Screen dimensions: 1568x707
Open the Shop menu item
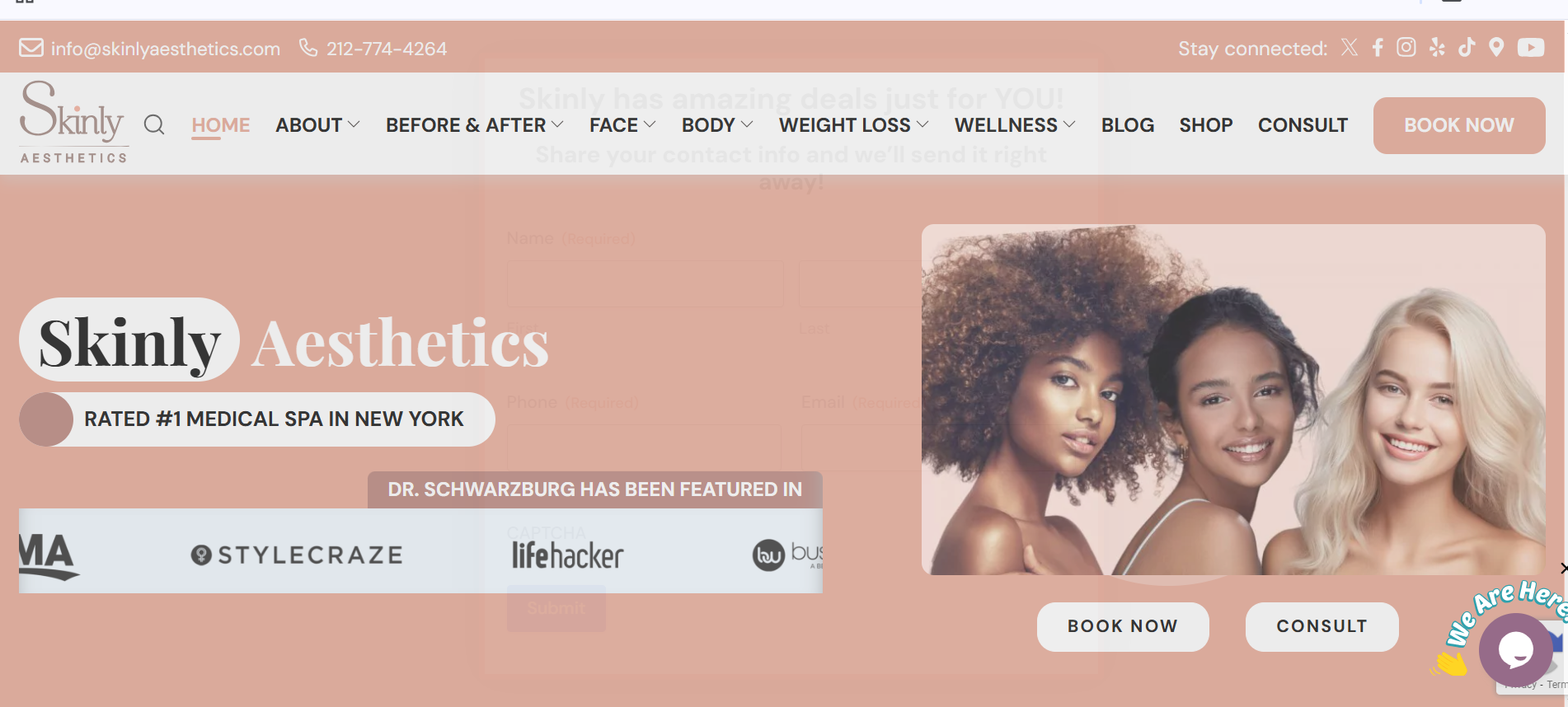1205,125
